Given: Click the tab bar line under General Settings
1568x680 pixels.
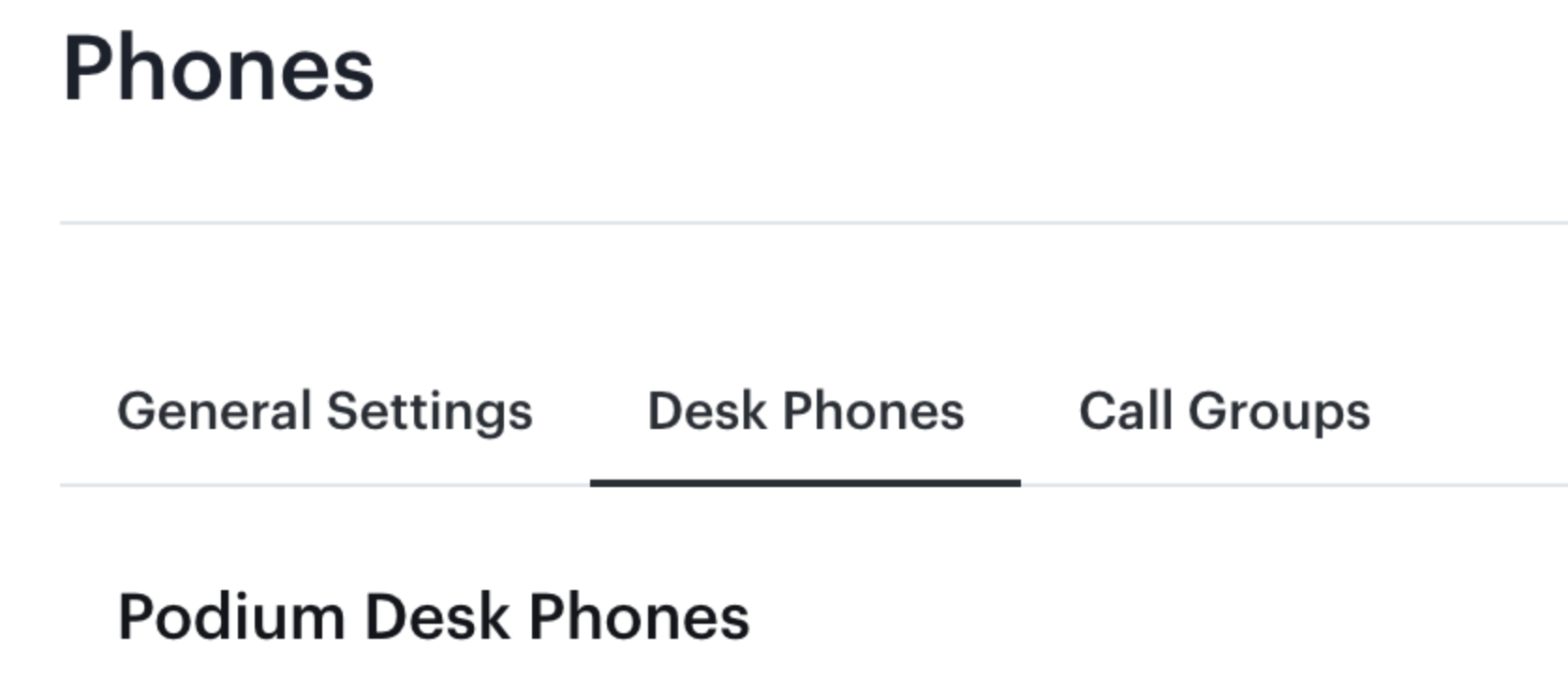Looking at the screenshot, I should [324, 485].
